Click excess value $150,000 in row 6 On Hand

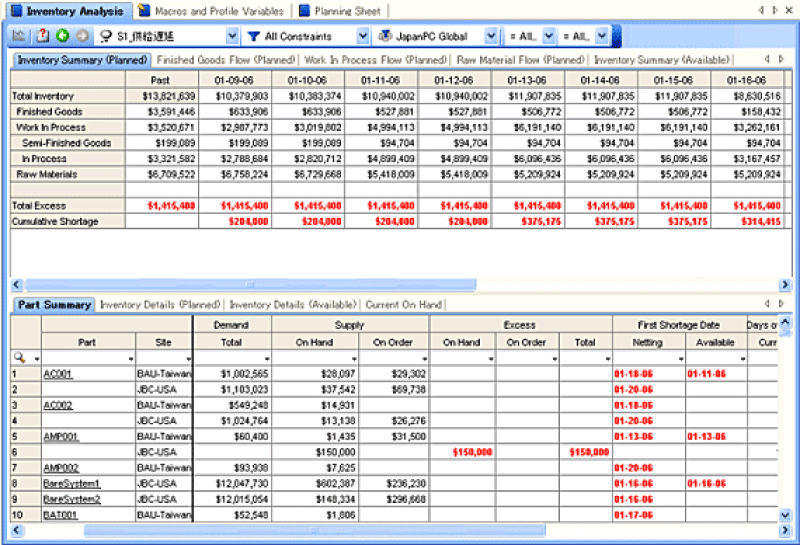(472, 452)
